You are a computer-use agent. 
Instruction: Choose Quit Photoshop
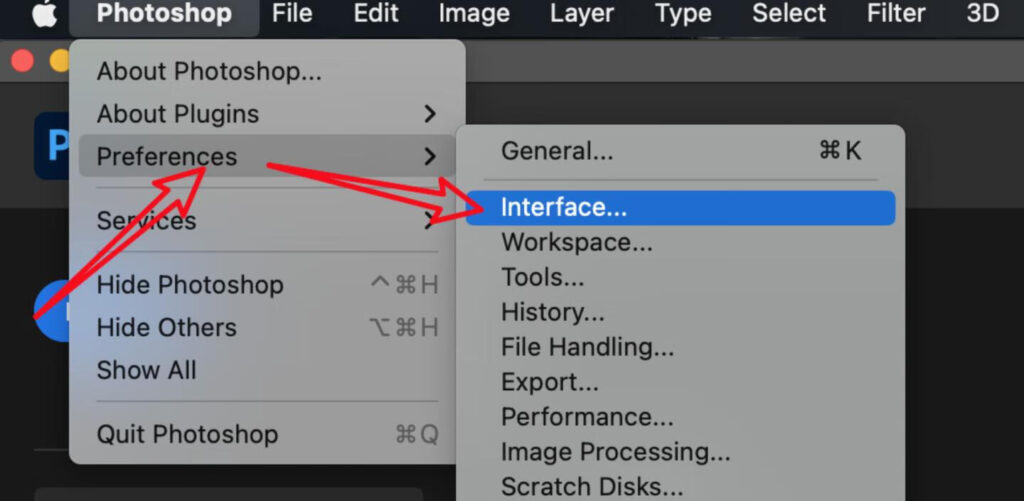267,434
